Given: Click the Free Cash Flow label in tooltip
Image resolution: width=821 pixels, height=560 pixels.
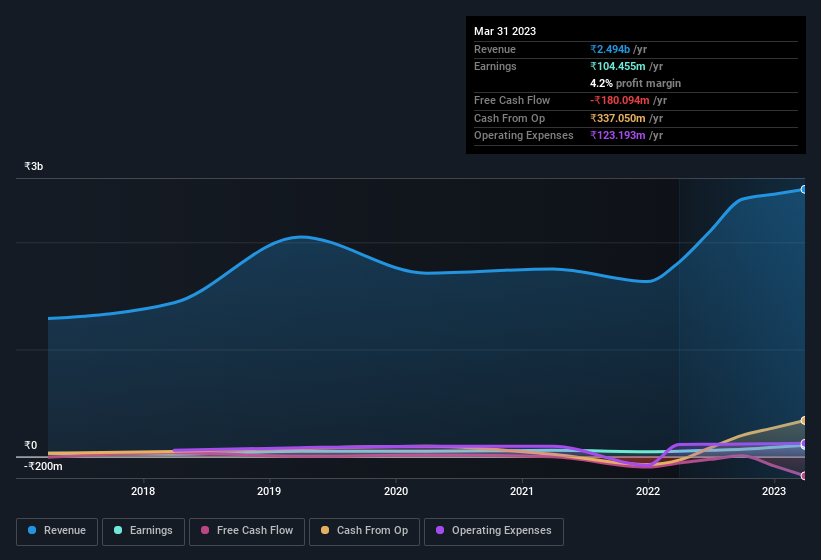Looking at the screenshot, I should 512,100.
